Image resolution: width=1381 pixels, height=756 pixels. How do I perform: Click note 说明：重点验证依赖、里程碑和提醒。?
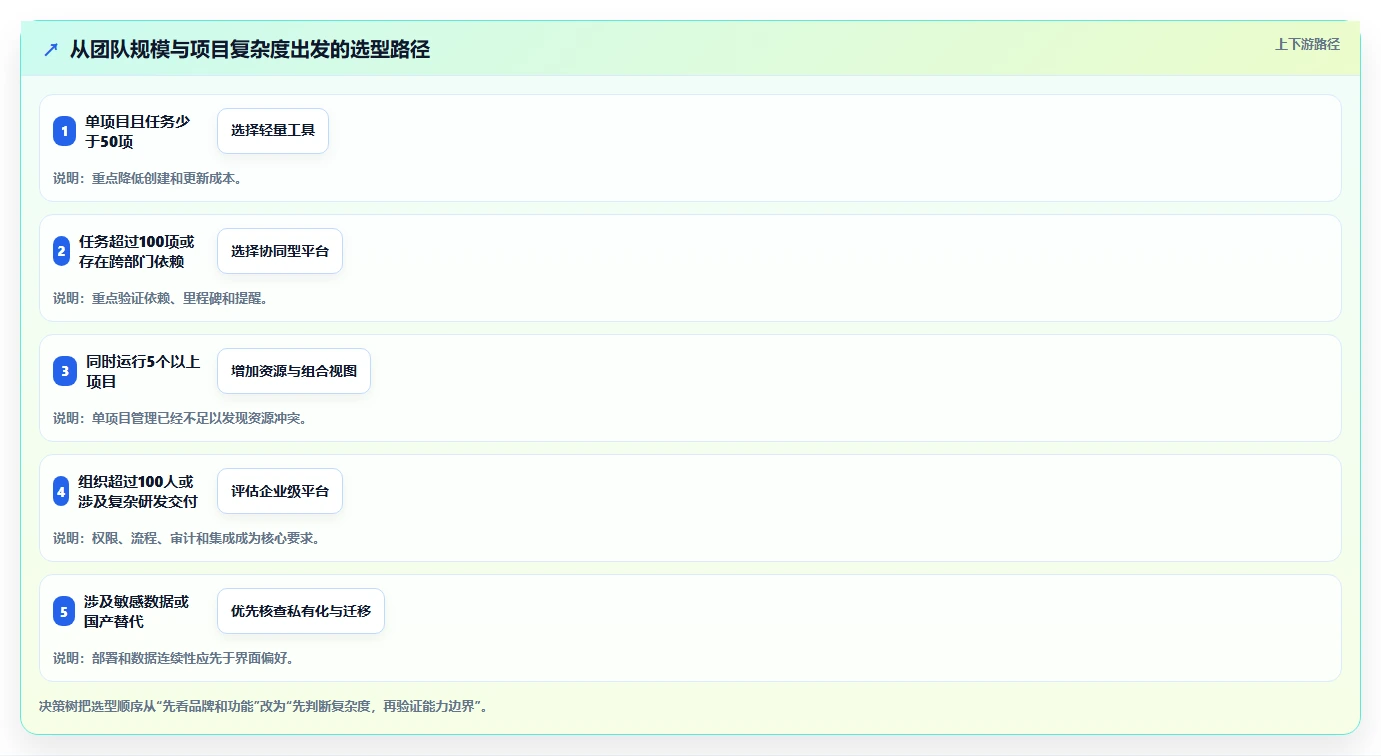(x=161, y=298)
